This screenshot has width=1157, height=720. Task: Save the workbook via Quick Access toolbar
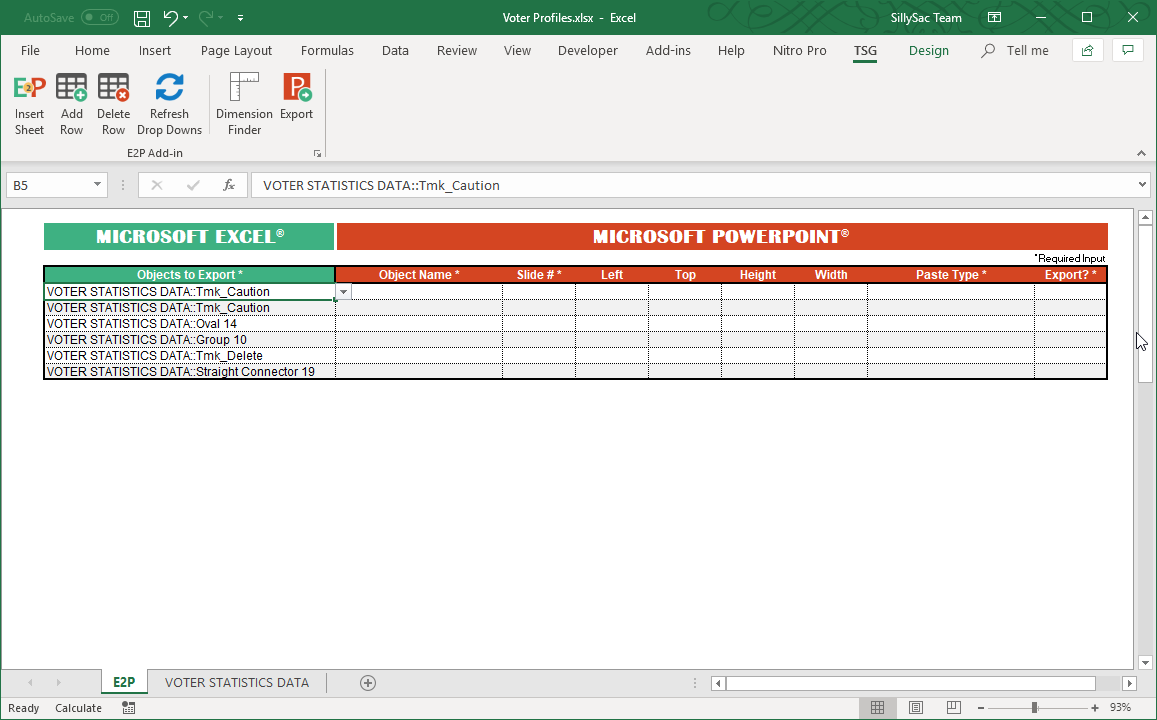(140, 17)
